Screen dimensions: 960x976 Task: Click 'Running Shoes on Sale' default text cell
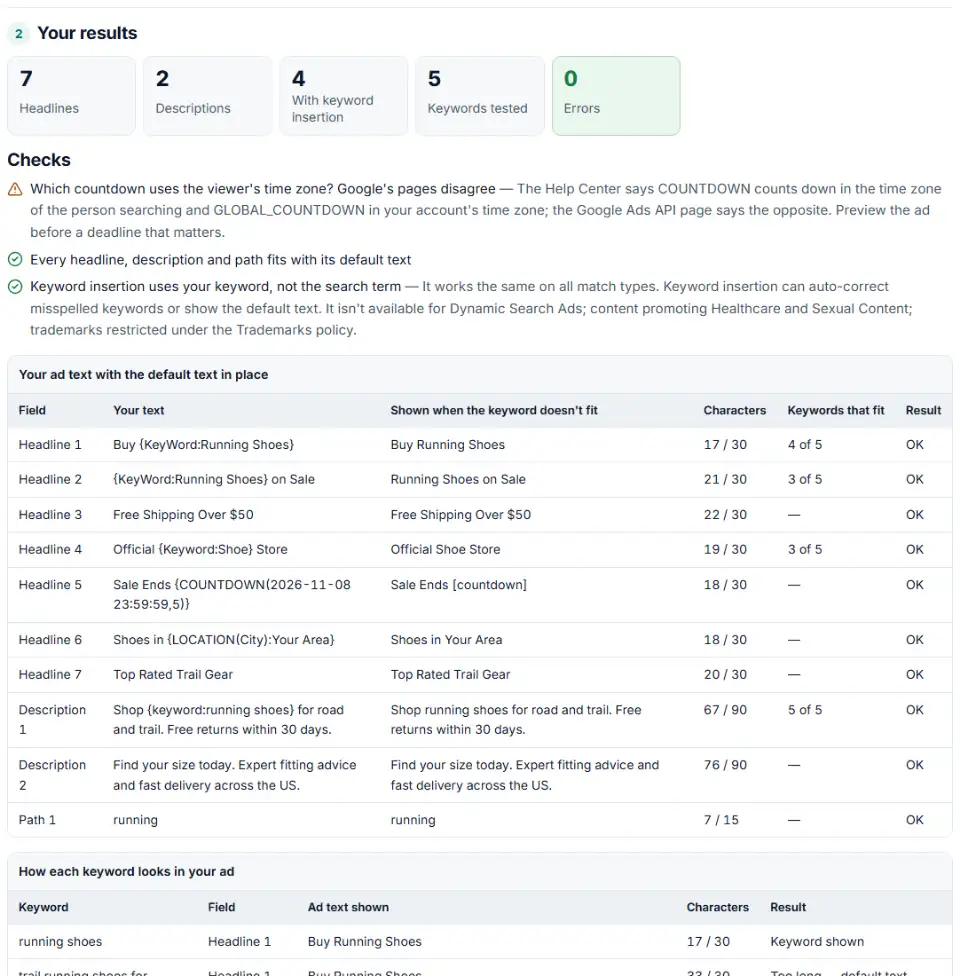[x=458, y=479]
